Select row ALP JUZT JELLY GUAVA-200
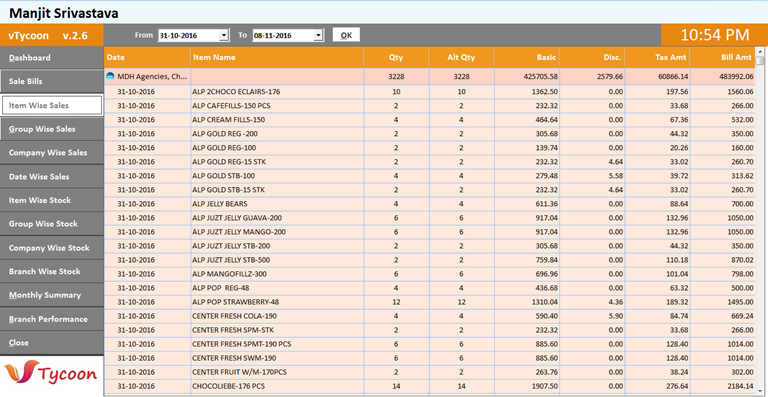Screen dimensions: 768x397 coord(430,218)
